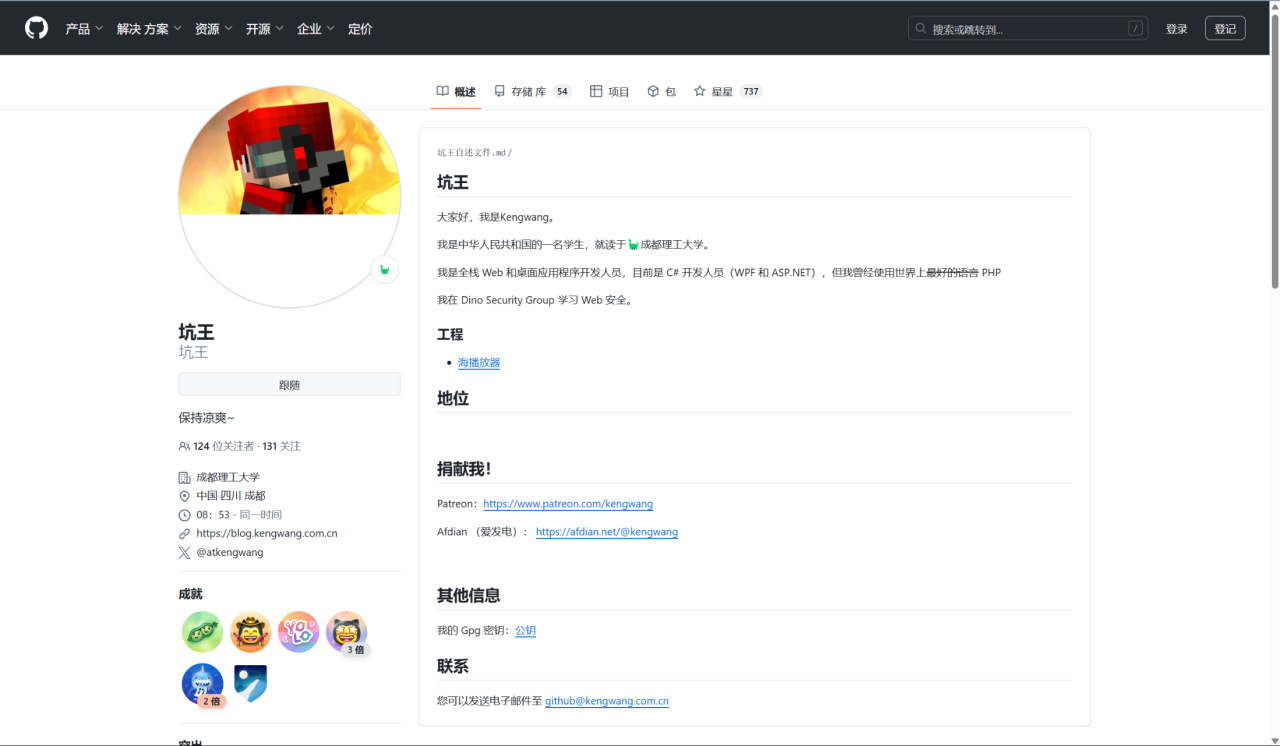Screen dimensions: 1280x746
Task: Switch to the 包 packages tab
Action: (662, 91)
